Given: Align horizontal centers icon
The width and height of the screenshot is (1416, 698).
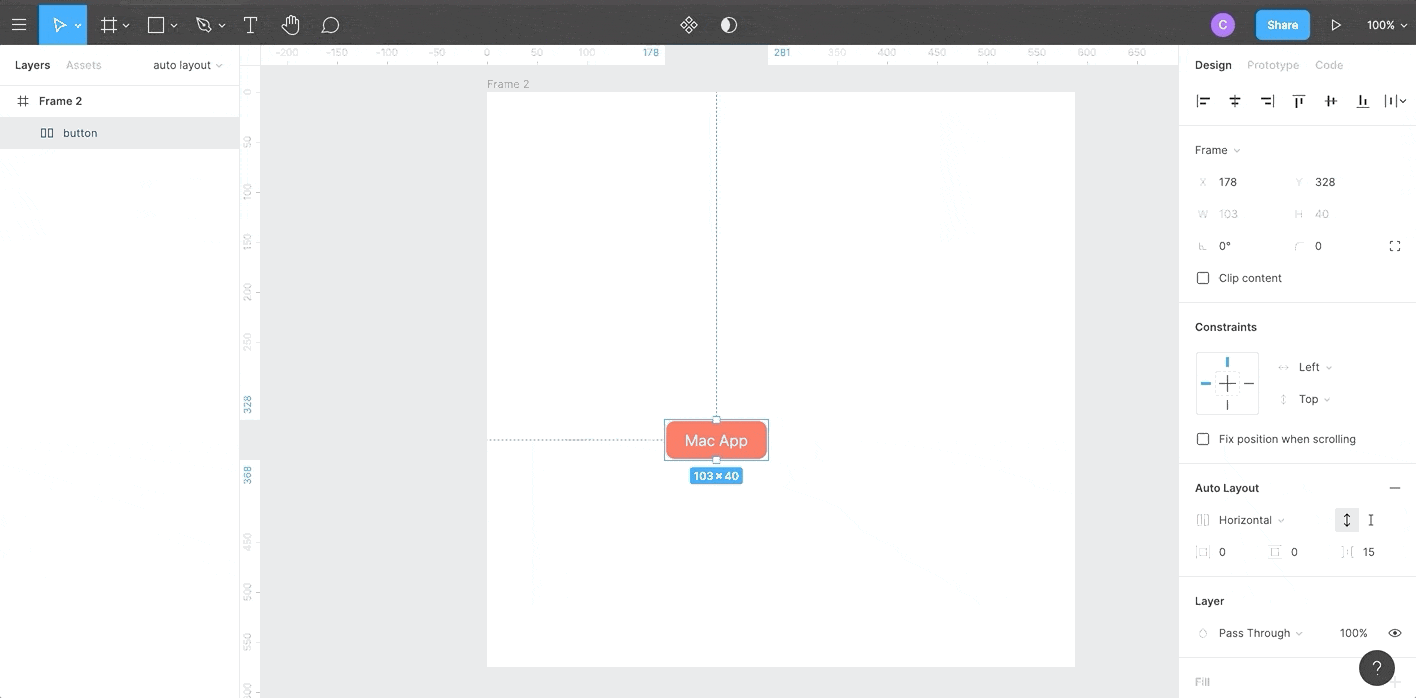Looking at the screenshot, I should pos(1235,101).
